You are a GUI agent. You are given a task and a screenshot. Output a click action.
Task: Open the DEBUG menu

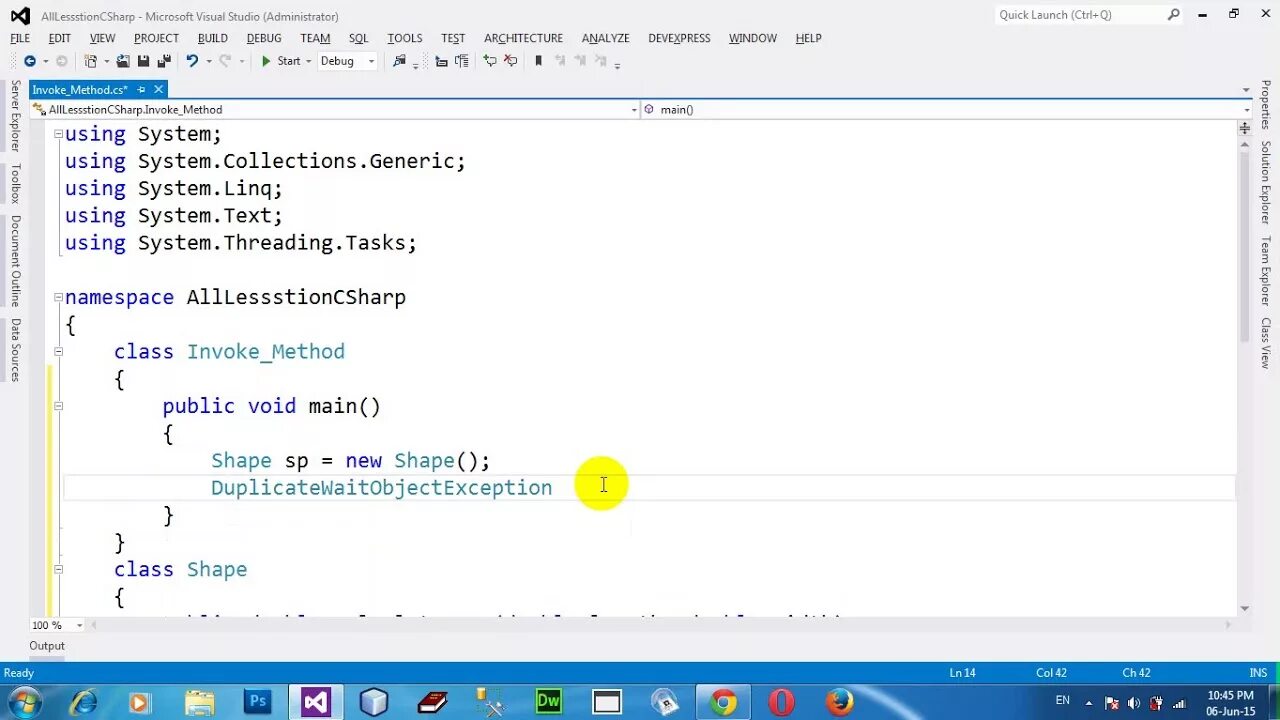[x=264, y=38]
